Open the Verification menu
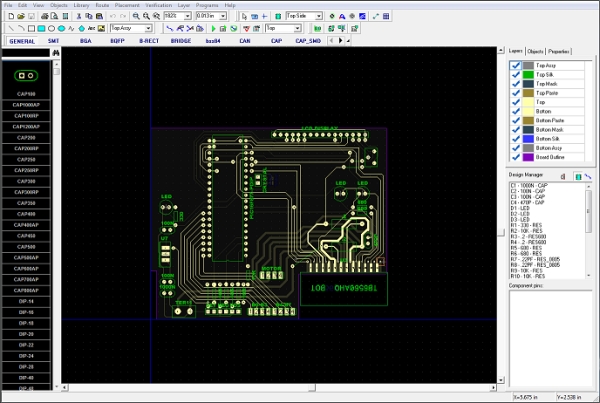Image resolution: width=600 pixels, height=403 pixels. 158,5
